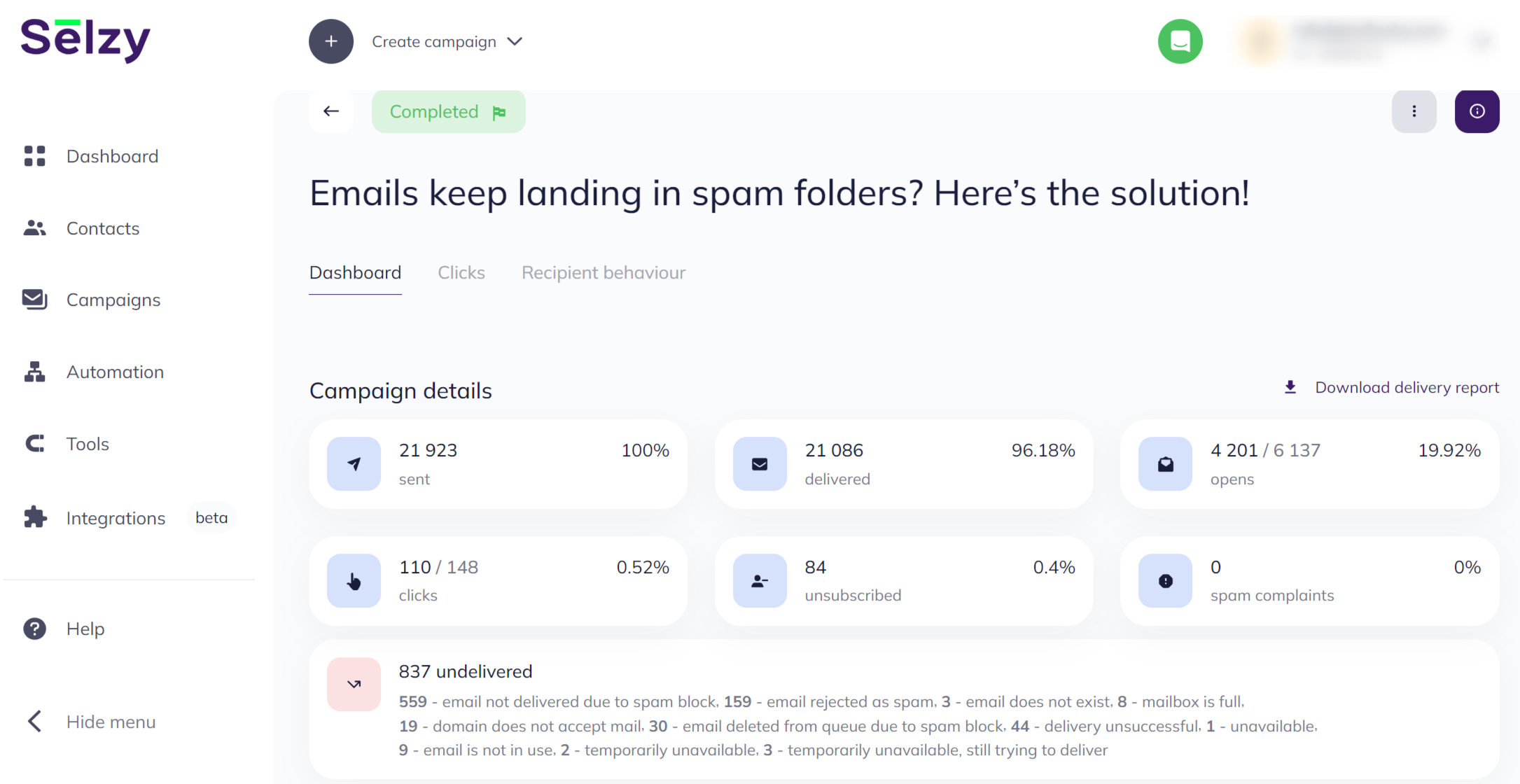This screenshot has height=784, width=1520.
Task: Select the Campaigns navigation item
Action: pyautogui.click(x=113, y=300)
